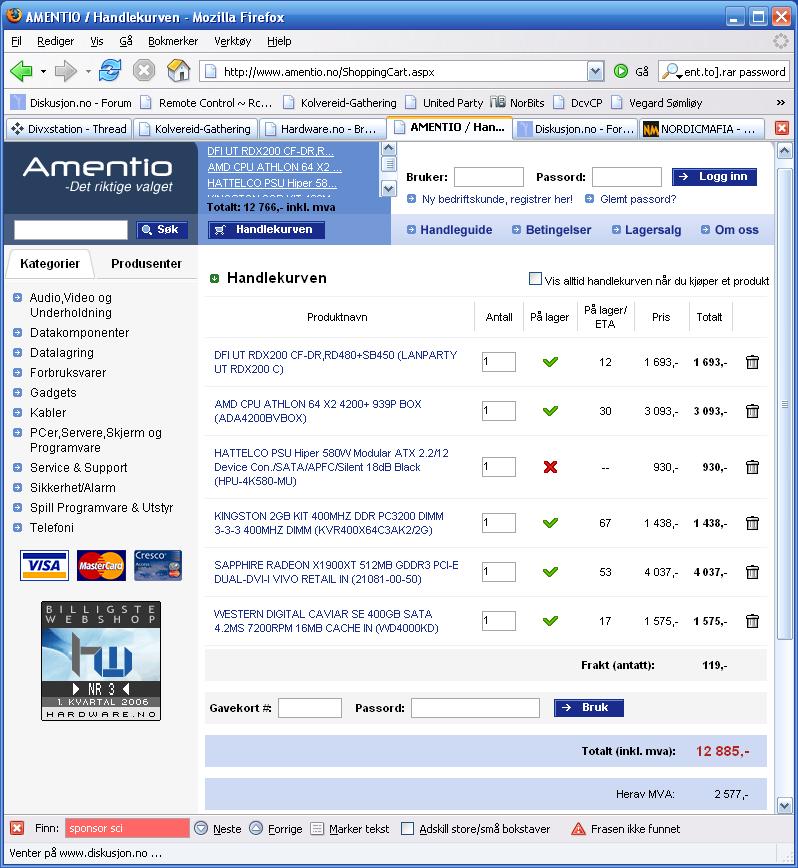798x868 pixels.
Task: Open Glemt passord? link
Action: coord(638,199)
